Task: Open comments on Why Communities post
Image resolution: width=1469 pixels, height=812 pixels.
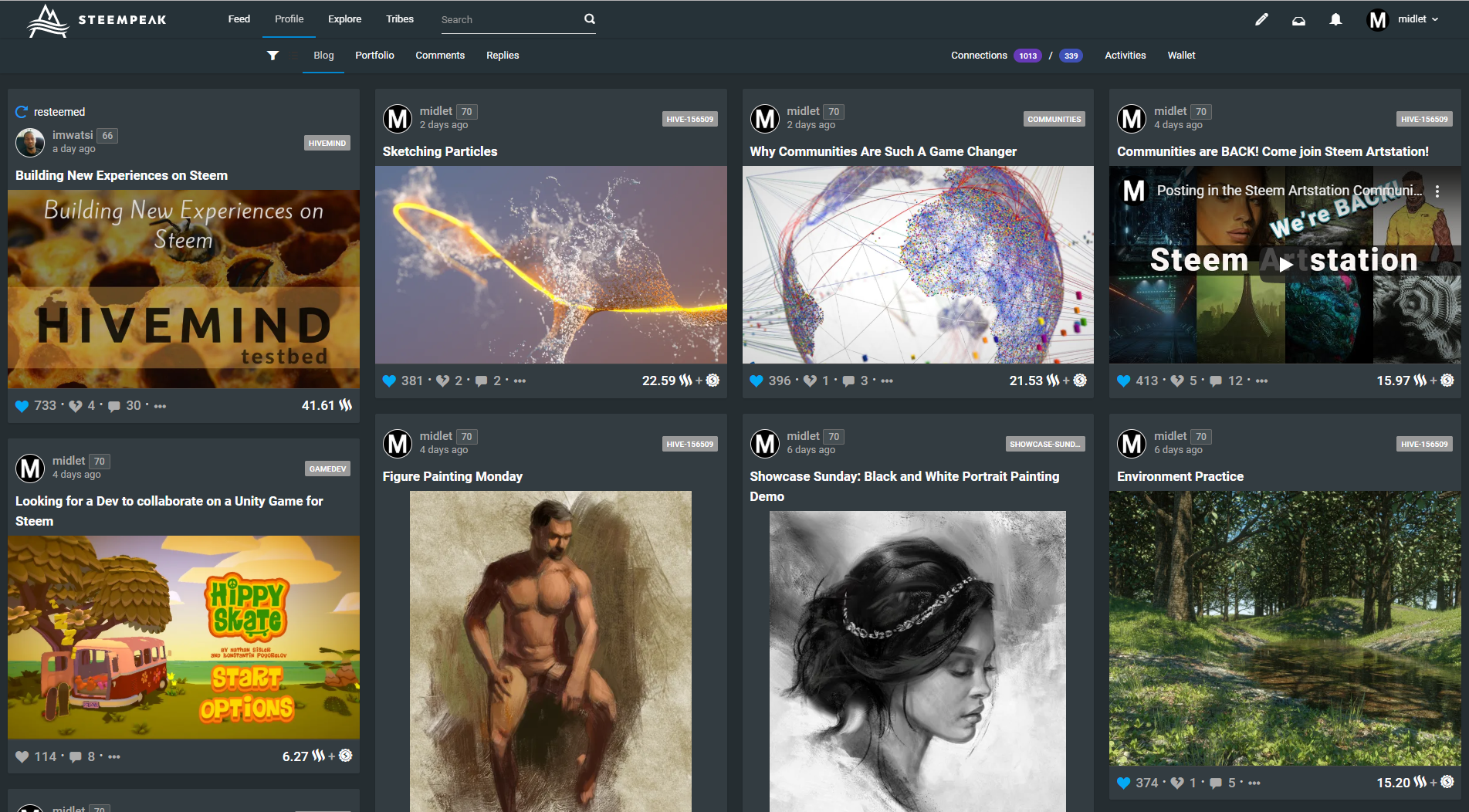Action: pyautogui.click(x=849, y=381)
